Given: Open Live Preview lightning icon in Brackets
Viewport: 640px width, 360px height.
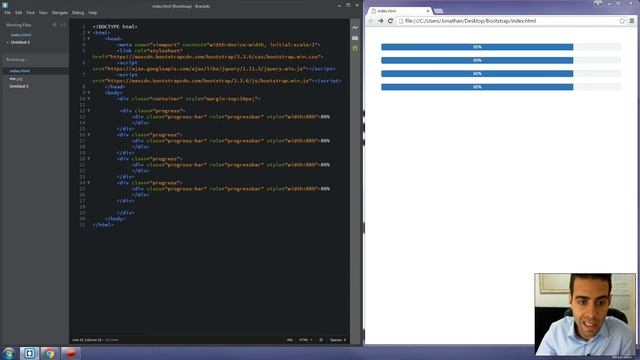Looking at the screenshot, I should 355,27.
